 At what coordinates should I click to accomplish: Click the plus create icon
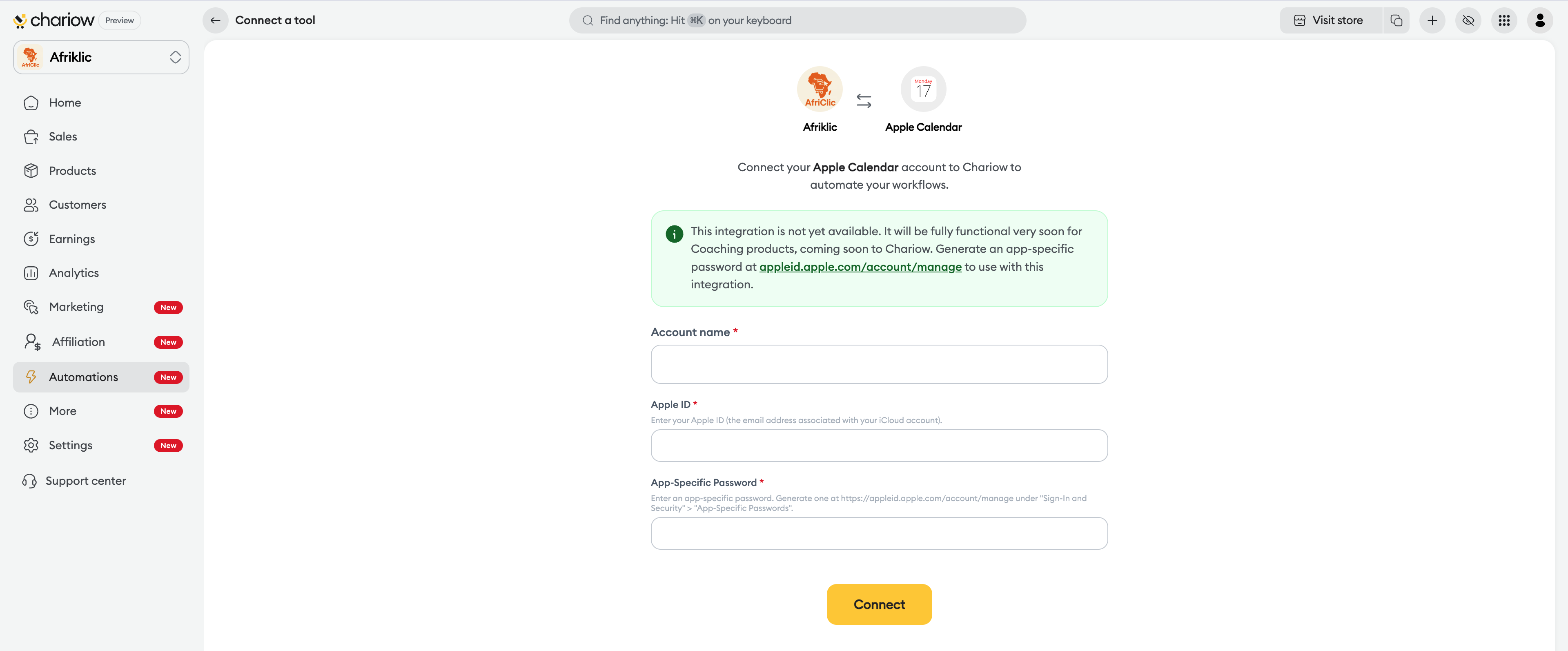pos(1432,20)
